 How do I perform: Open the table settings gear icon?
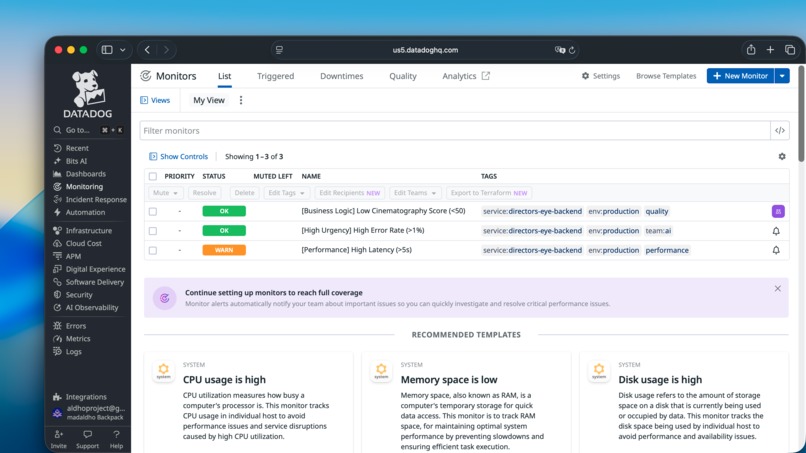pyautogui.click(x=782, y=156)
